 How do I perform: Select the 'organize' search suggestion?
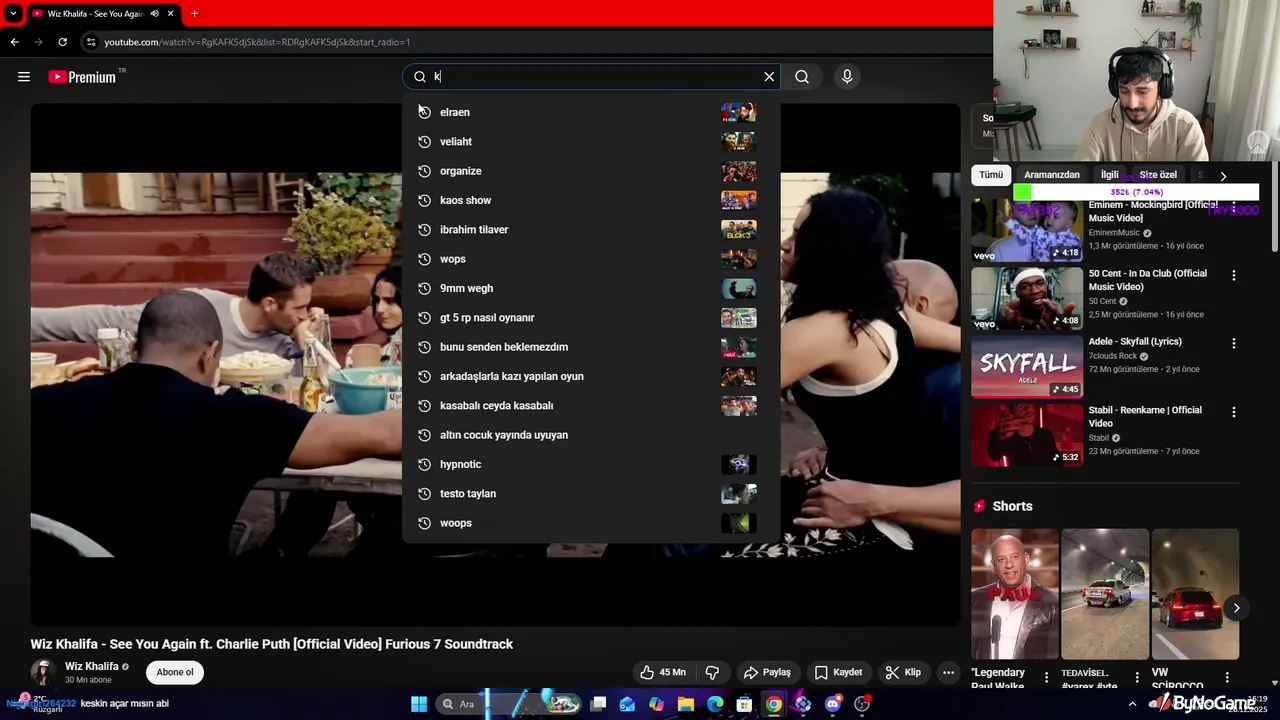click(x=591, y=171)
